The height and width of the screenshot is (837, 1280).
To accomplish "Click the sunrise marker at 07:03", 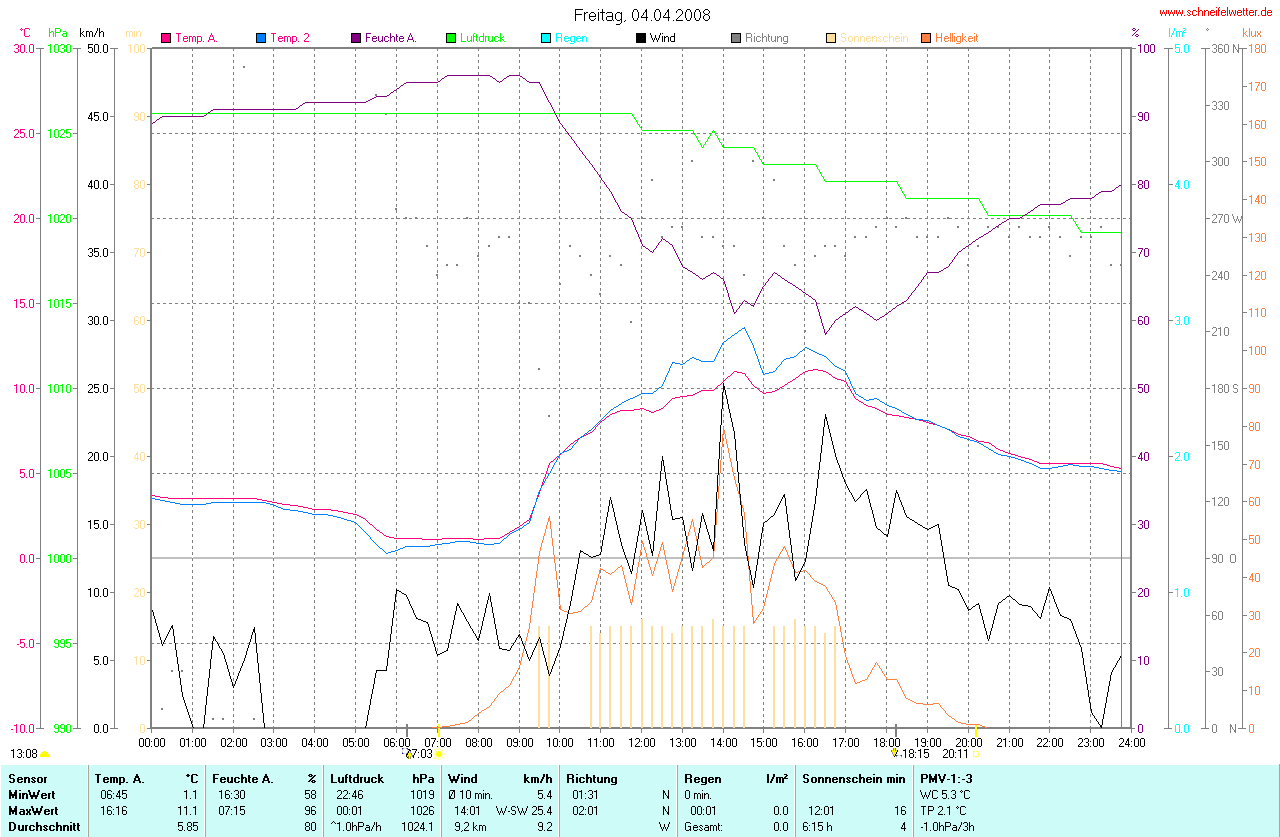I will (x=438, y=754).
